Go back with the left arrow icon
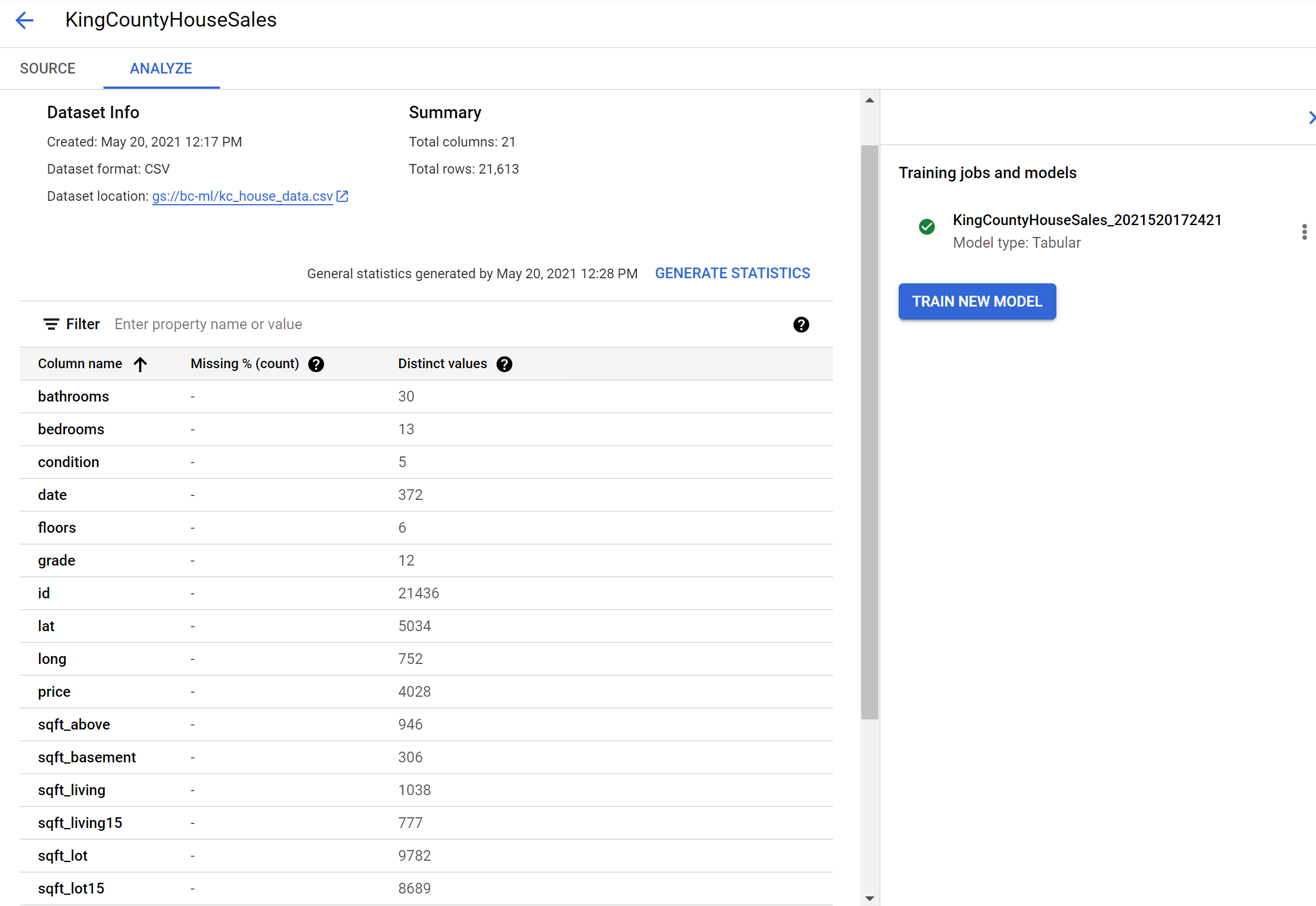This screenshot has width=1316, height=906. 24,20
